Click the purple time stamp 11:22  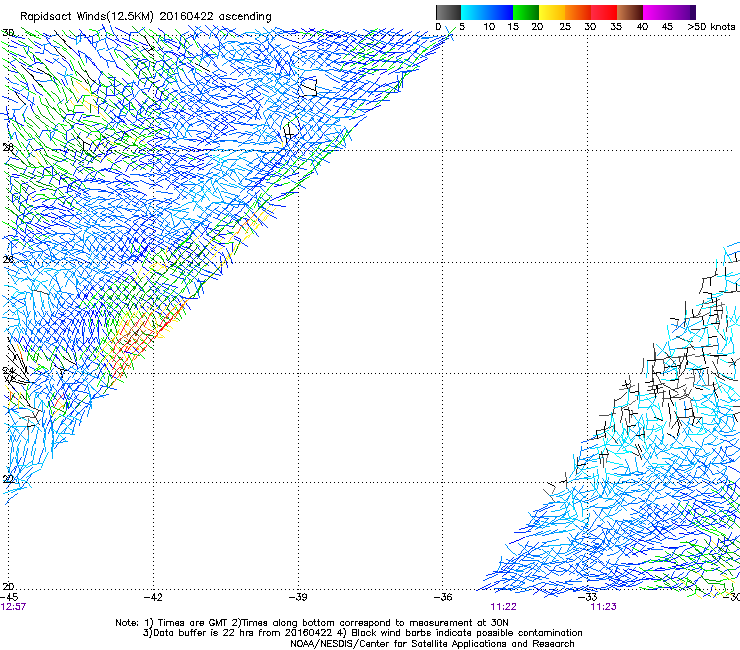coord(503,607)
